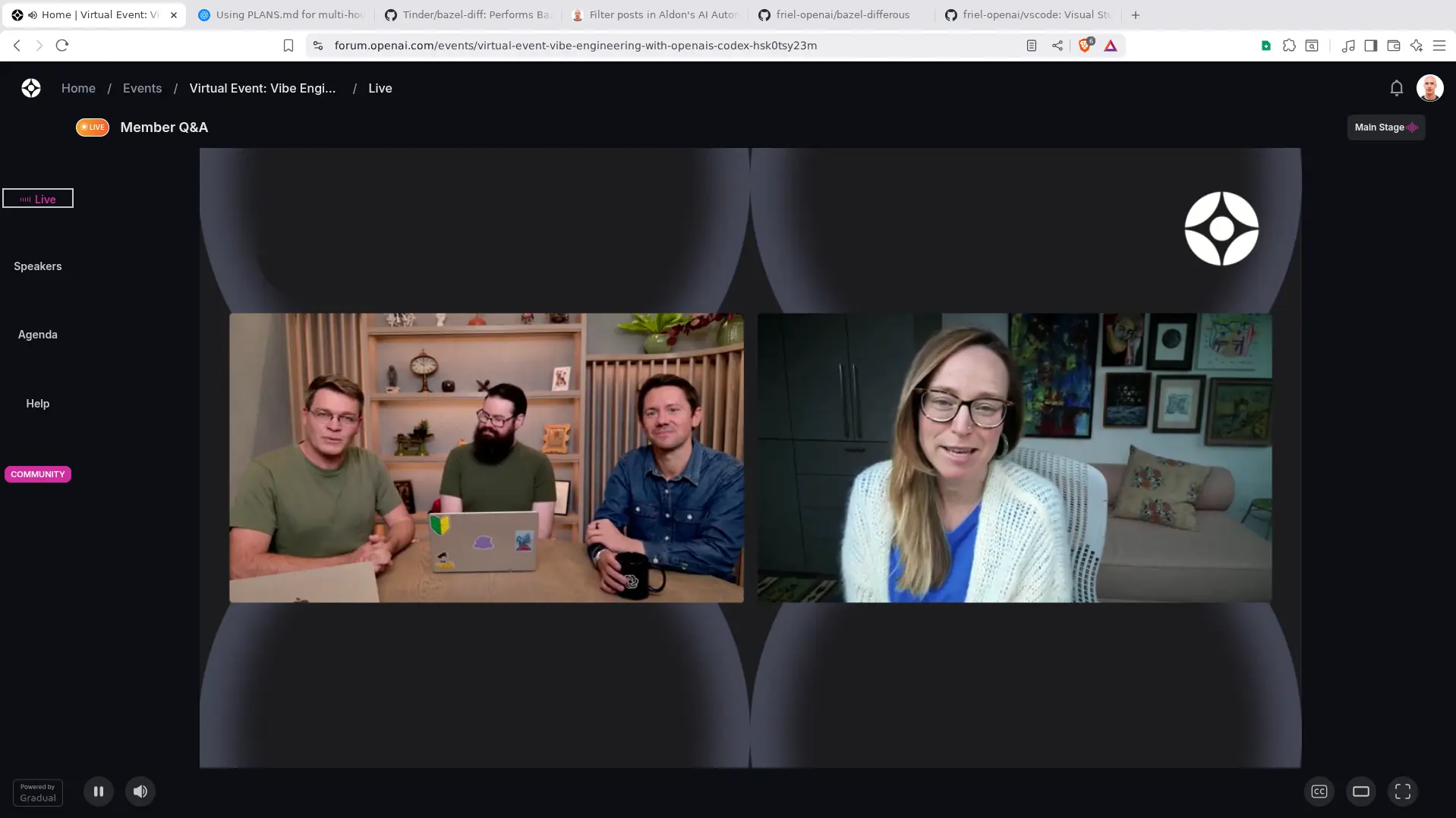Click the Live indicator in the sidebar
The height and width of the screenshot is (818, 1456).
point(37,198)
